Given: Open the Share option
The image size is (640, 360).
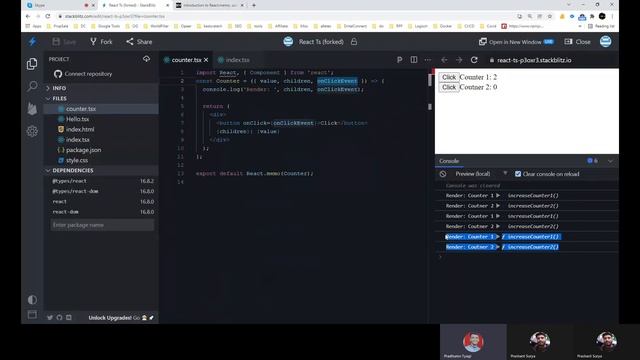Looking at the screenshot, I should pyautogui.click(x=139, y=42).
